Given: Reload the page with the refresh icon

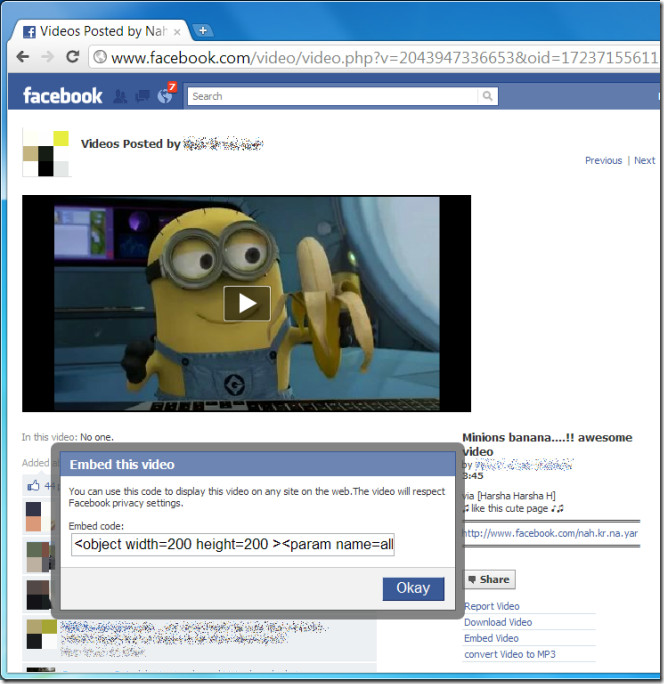Looking at the screenshot, I should click(x=72, y=57).
